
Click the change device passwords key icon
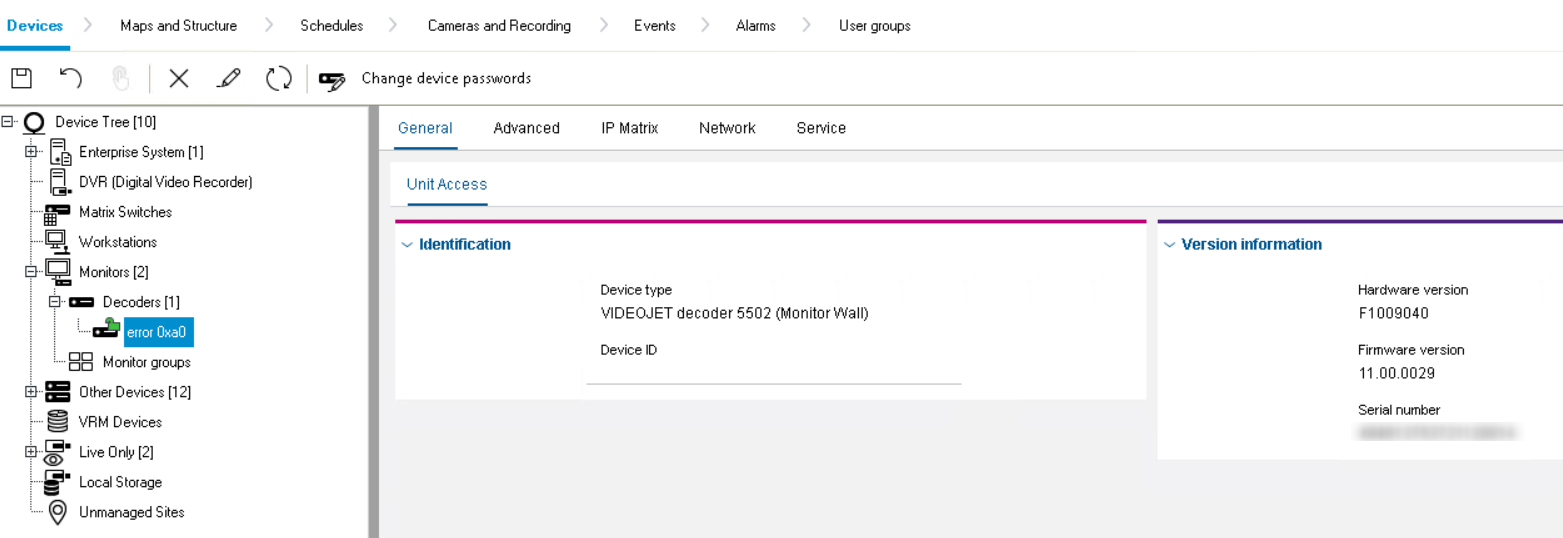coord(332,80)
